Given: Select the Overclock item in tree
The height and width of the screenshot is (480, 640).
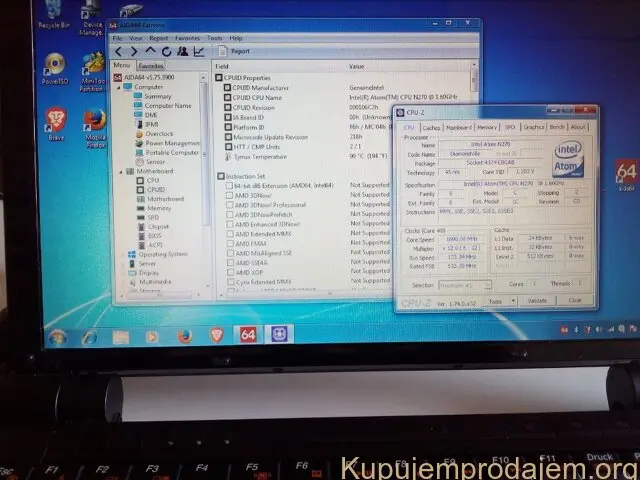Looking at the screenshot, I should point(158,133).
